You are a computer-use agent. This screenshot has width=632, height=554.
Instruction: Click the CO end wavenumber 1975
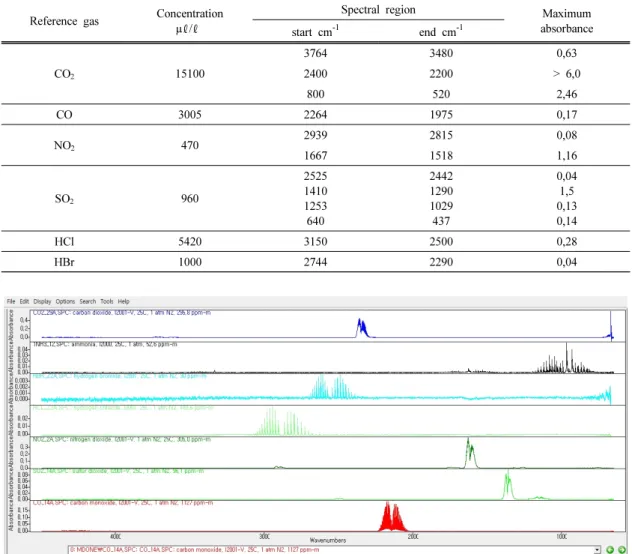pos(441,115)
